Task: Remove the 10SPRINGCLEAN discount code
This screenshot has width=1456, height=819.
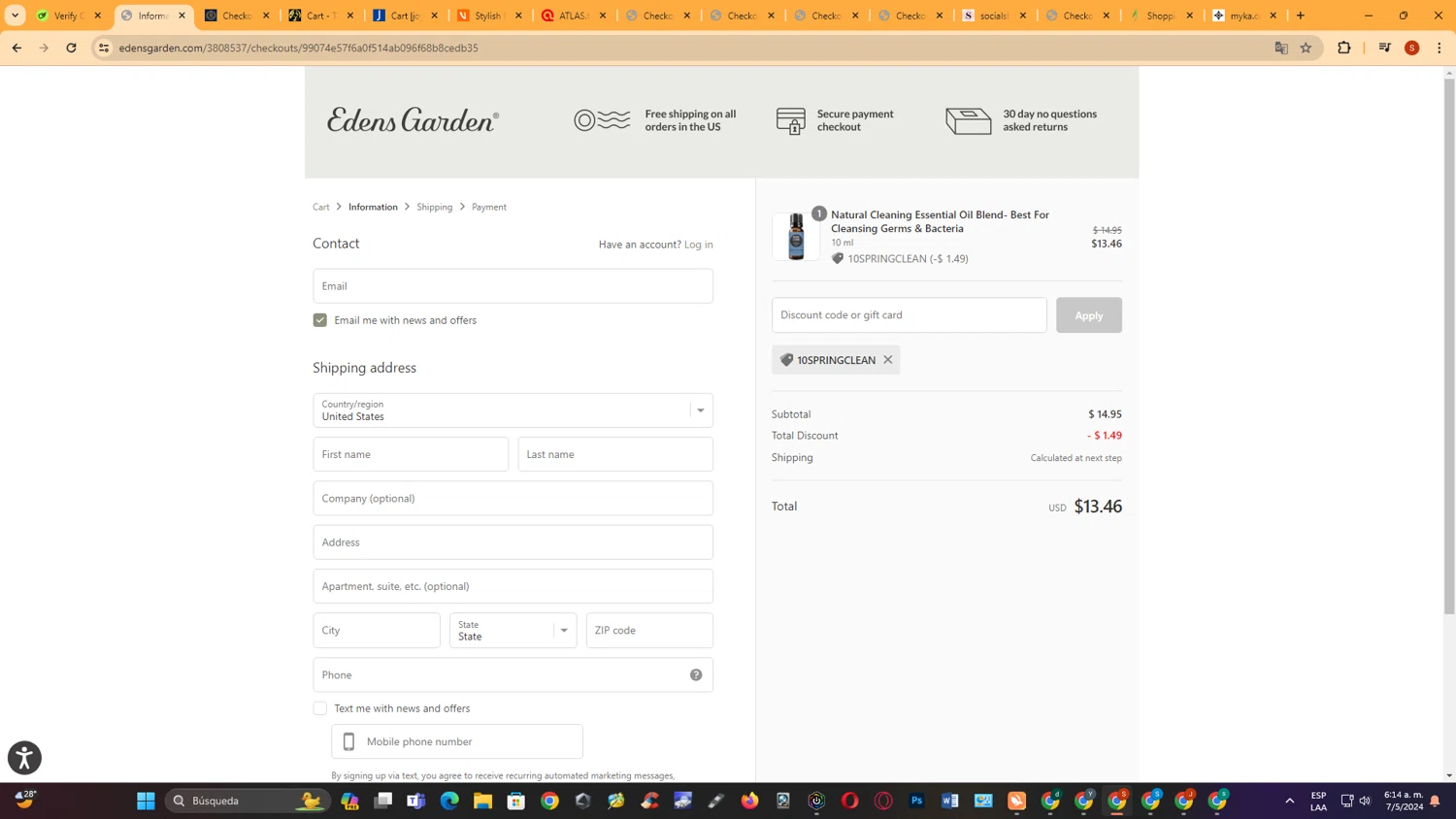Action: [x=887, y=360]
